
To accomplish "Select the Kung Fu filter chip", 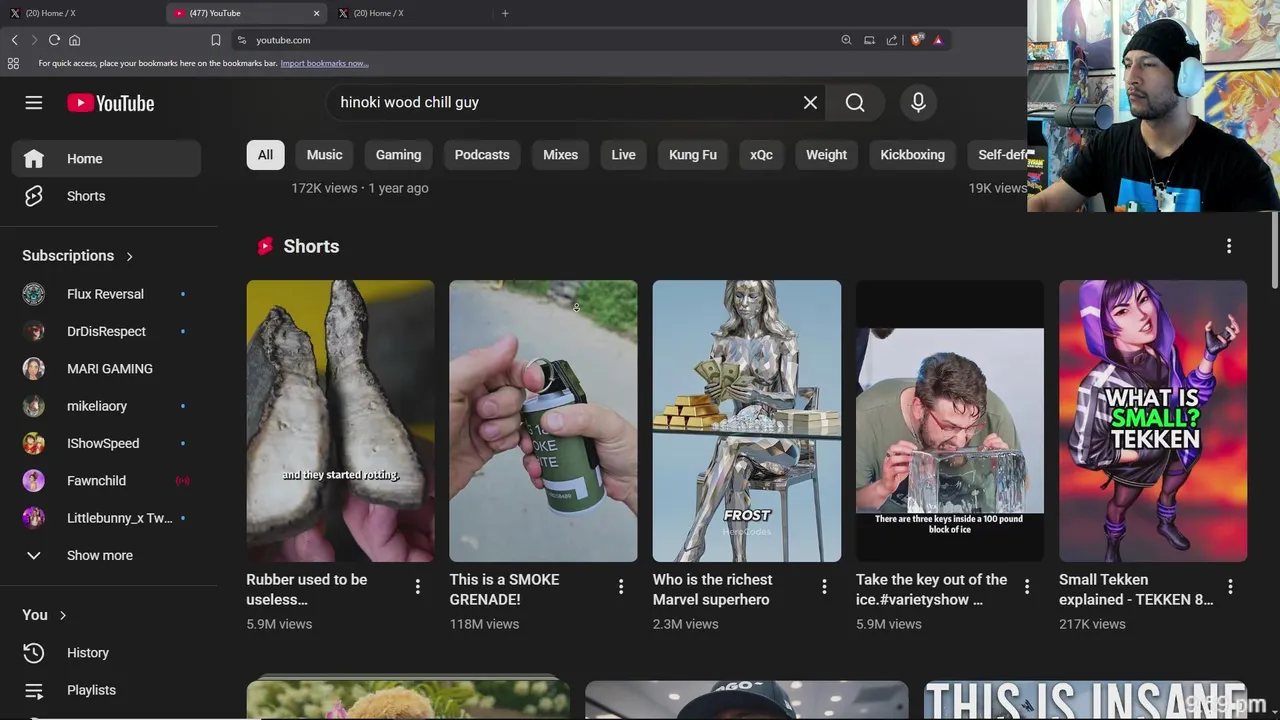I will click(693, 155).
